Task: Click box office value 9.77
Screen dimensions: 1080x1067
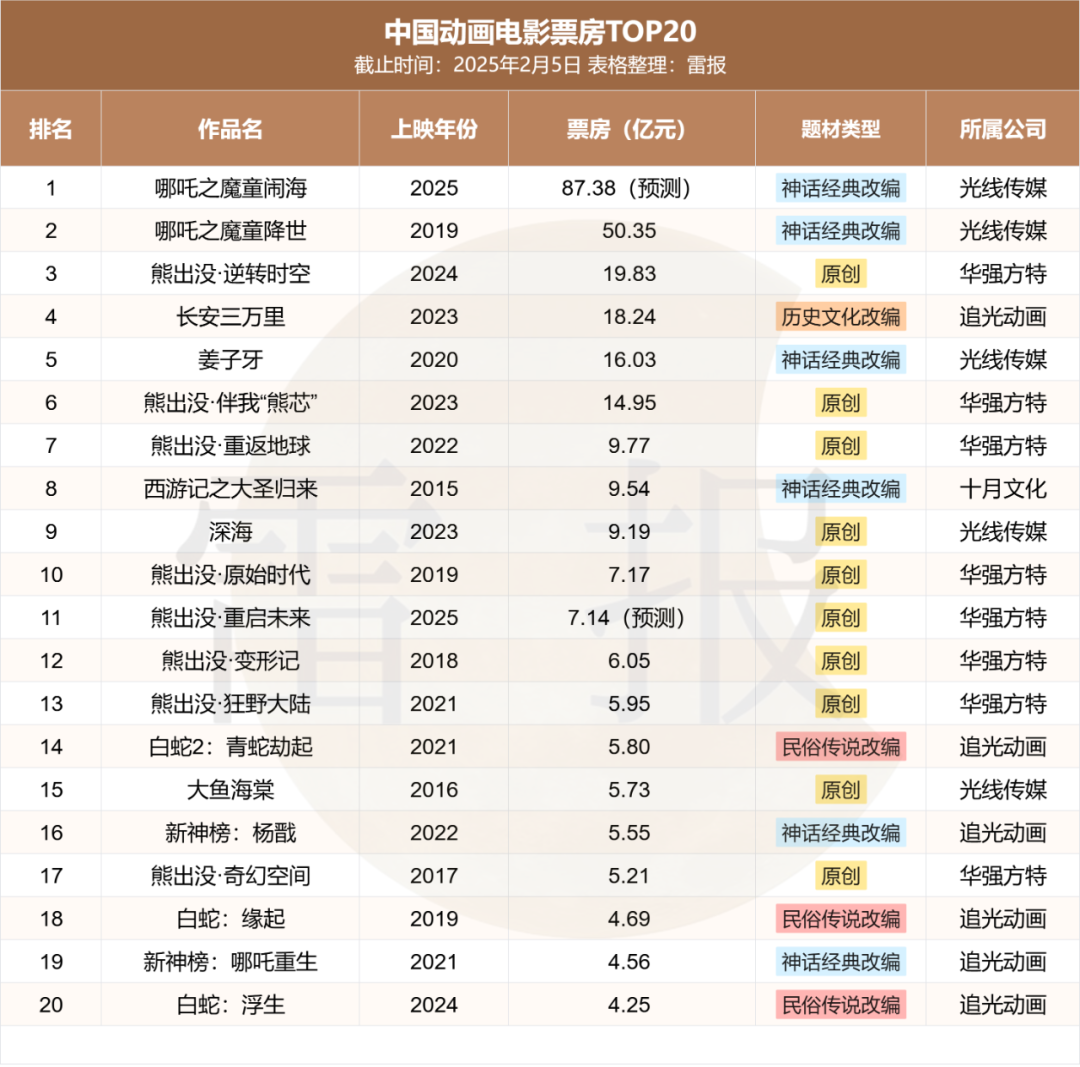Action: (629, 446)
